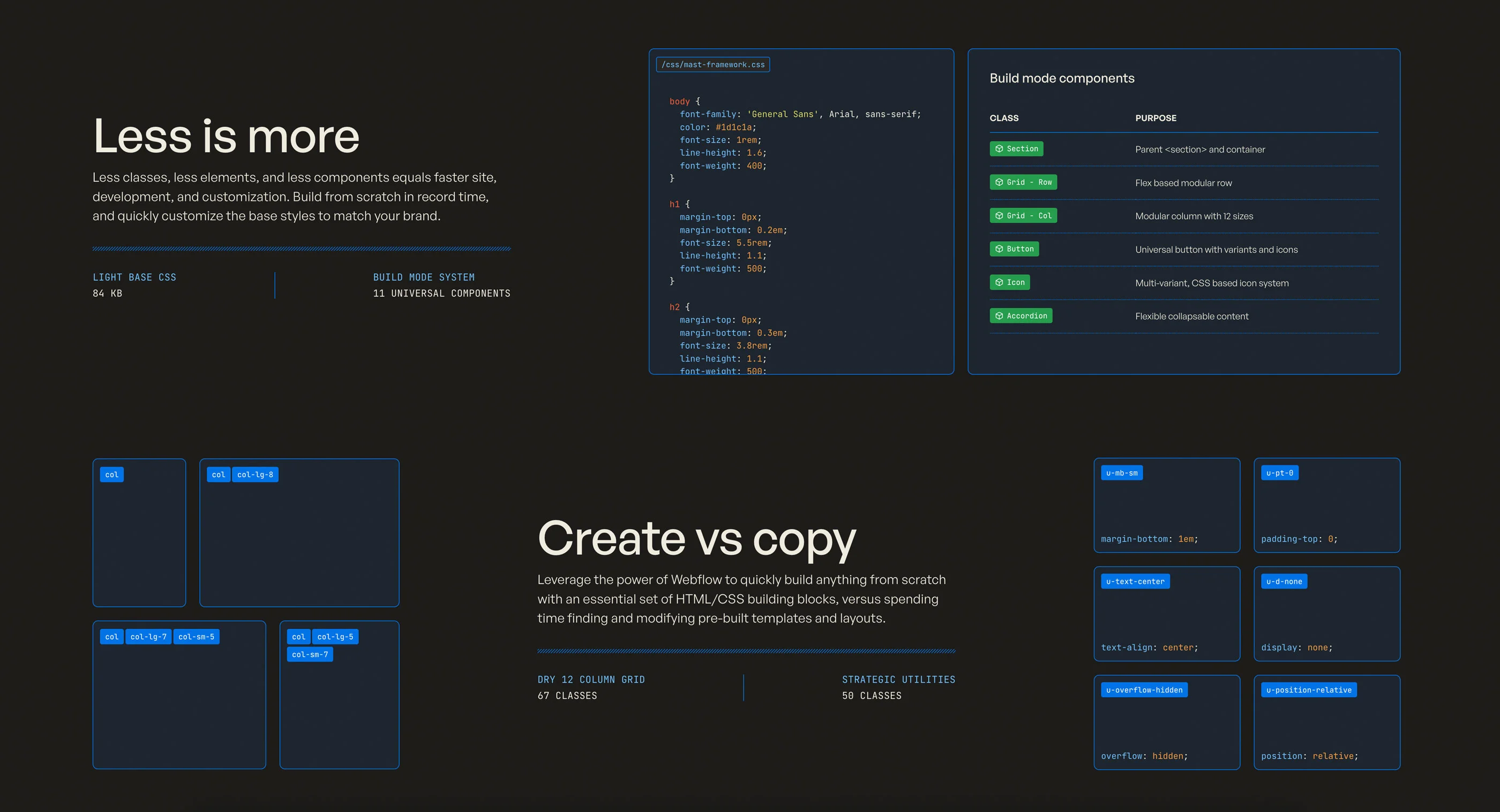Image resolution: width=1500 pixels, height=812 pixels.
Task: Click the cube icon in Icon badge
Action: tap(999, 282)
